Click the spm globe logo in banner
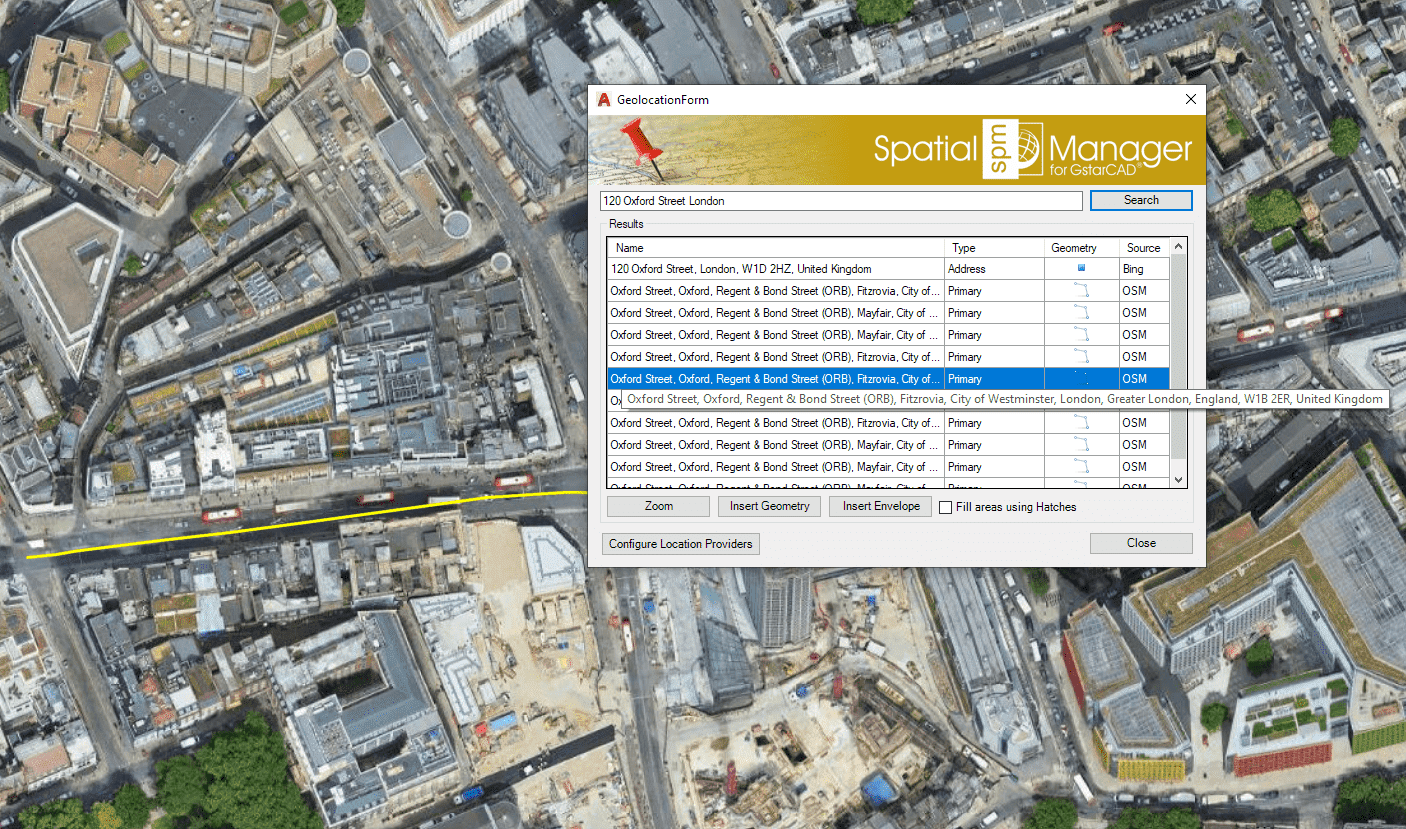The height and width of the screenshot is (829, 1406). tap(1012, 151)
